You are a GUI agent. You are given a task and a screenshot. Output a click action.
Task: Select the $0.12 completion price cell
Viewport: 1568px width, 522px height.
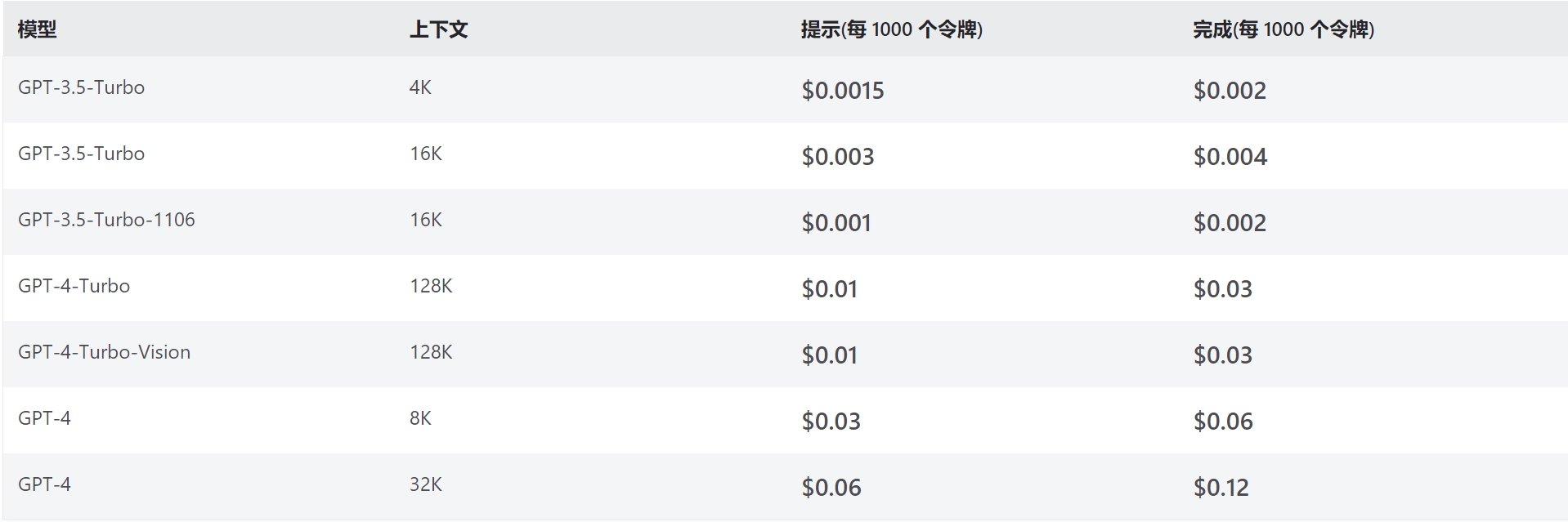coord(1221,488)
